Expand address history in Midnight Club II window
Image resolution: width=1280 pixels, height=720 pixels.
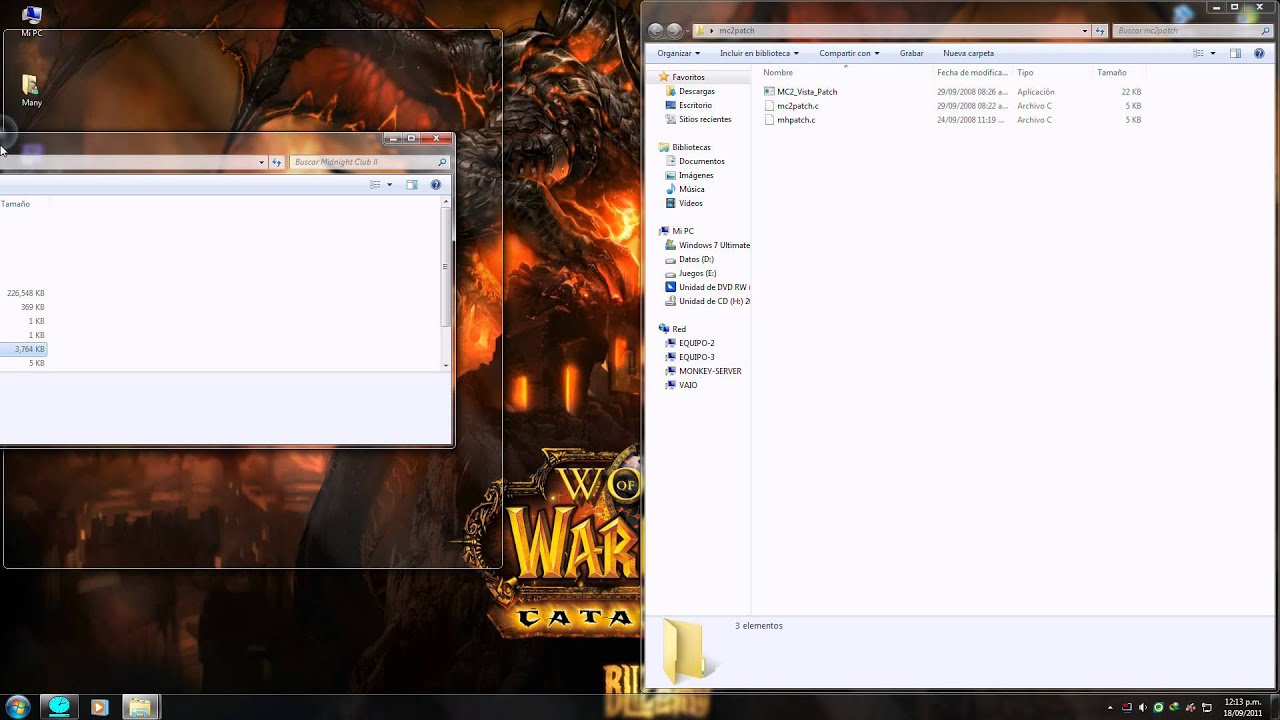(261, 162)
